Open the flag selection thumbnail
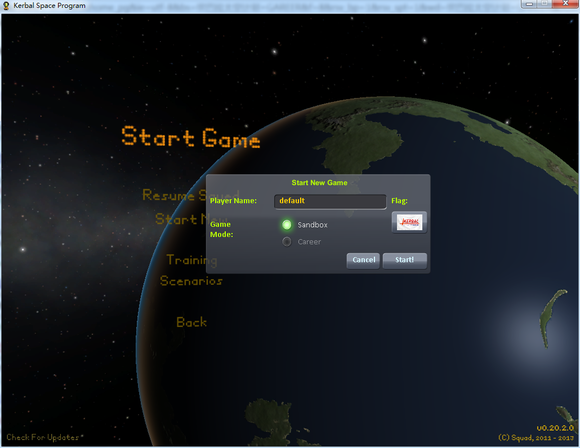The image size is (580, 448). pyautogui.click(x=409, y=222)
